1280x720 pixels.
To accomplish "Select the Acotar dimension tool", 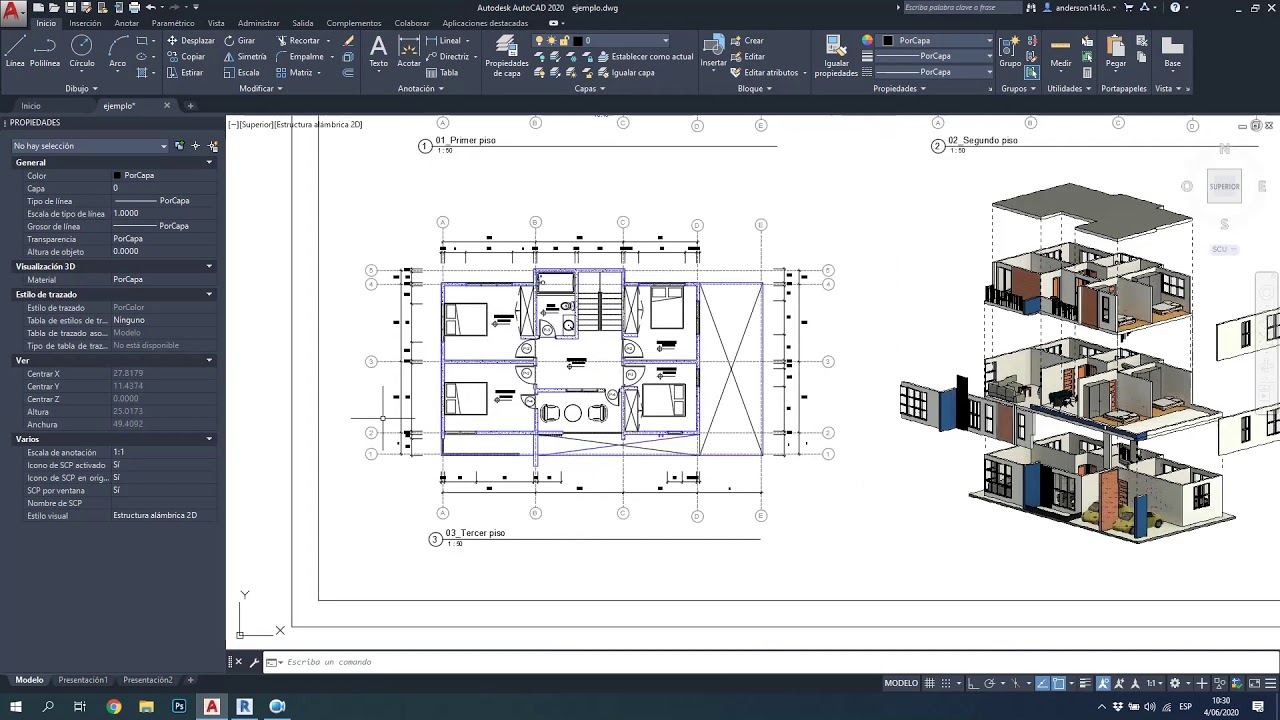I will [x=409, y=51].
